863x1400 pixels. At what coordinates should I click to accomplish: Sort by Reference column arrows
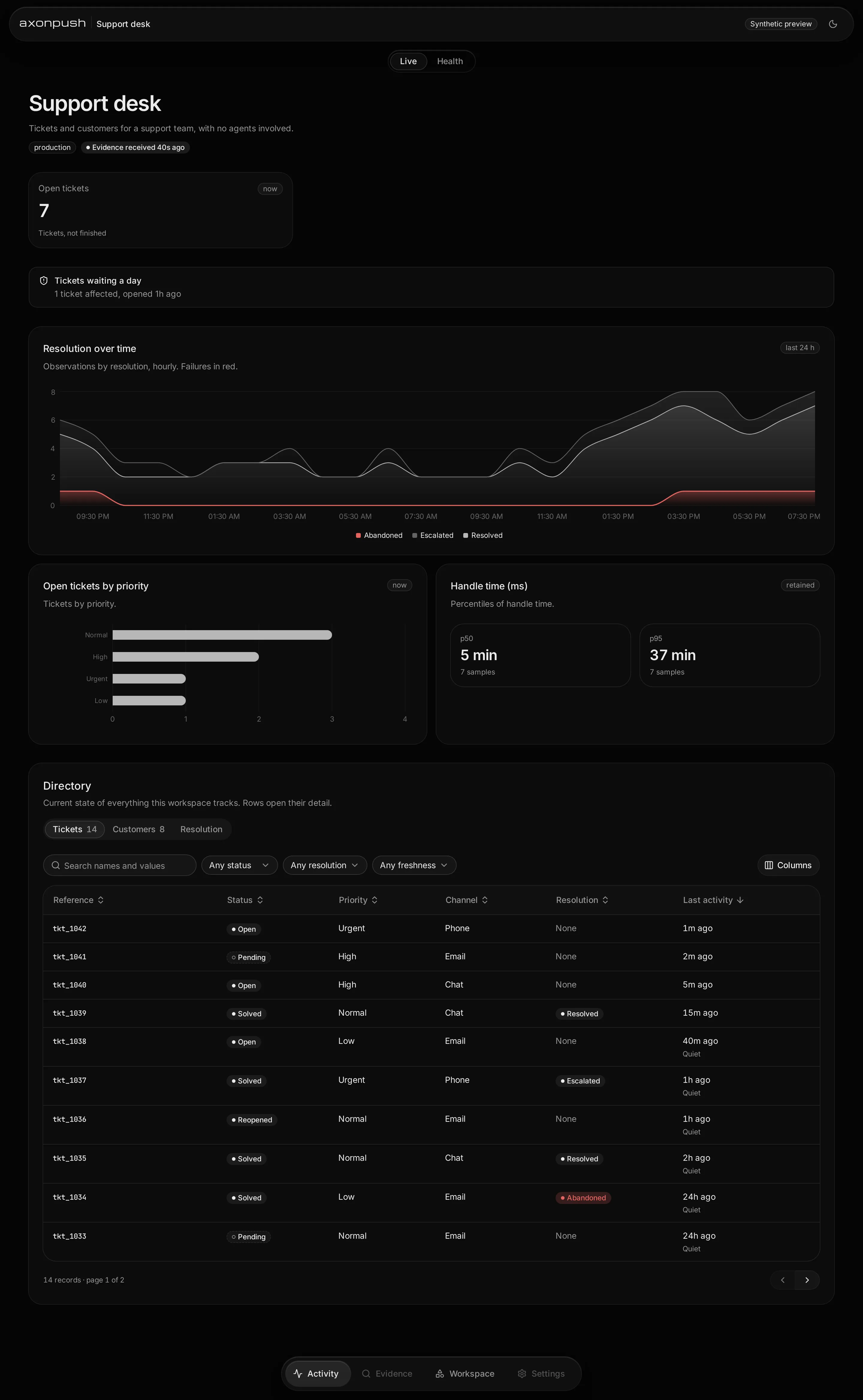100,900
